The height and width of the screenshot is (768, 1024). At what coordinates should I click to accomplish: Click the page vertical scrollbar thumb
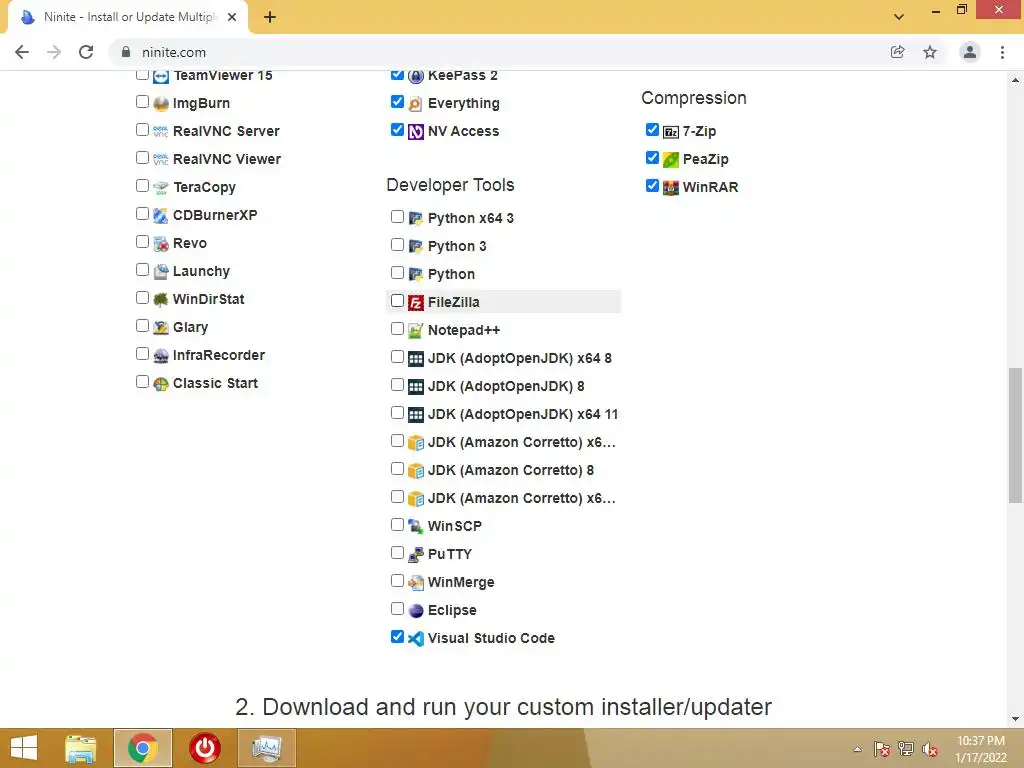[1015, 435]
